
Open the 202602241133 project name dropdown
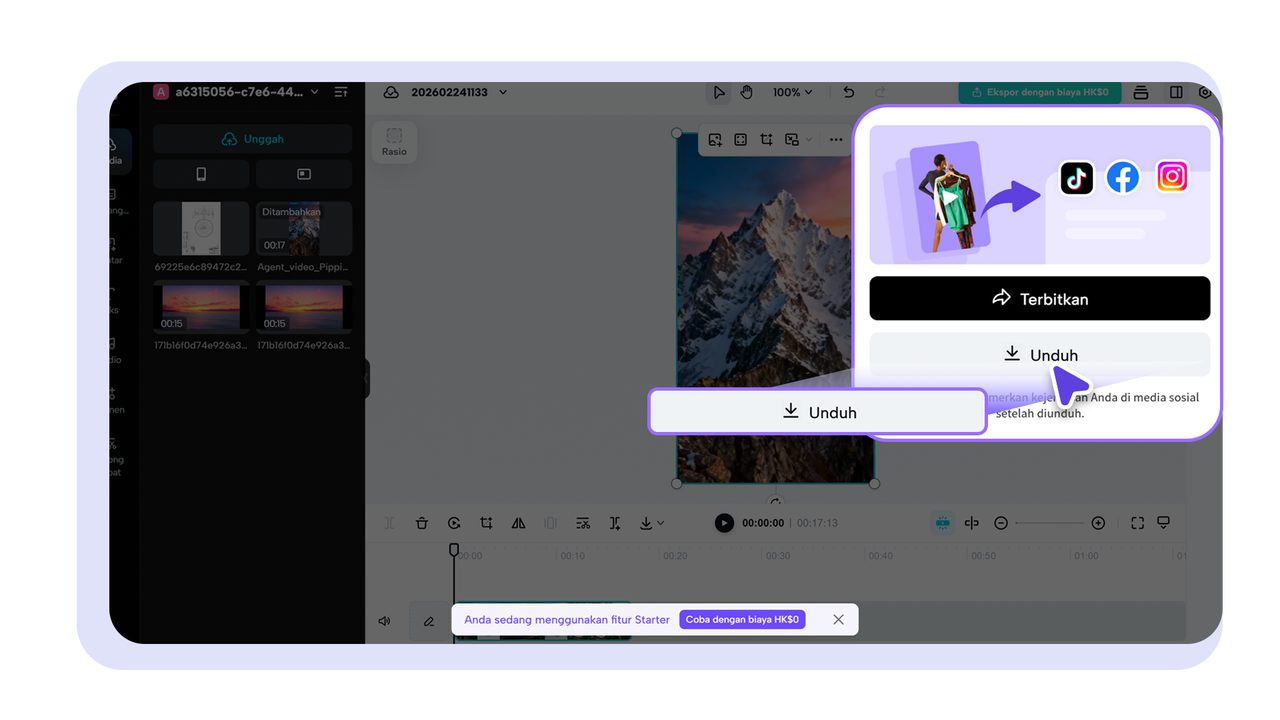point(503,92)
